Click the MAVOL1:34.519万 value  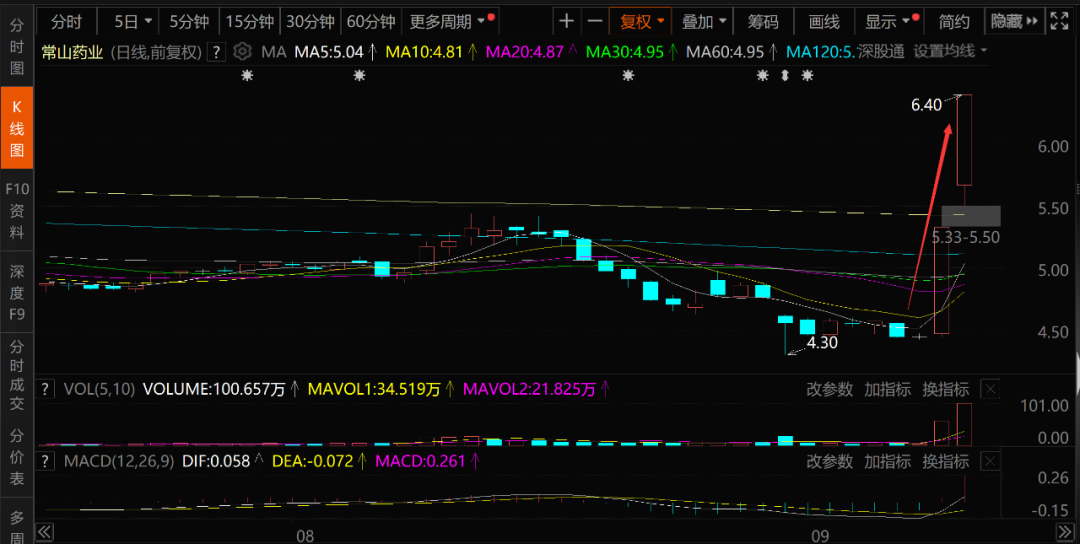coord(374,390)
